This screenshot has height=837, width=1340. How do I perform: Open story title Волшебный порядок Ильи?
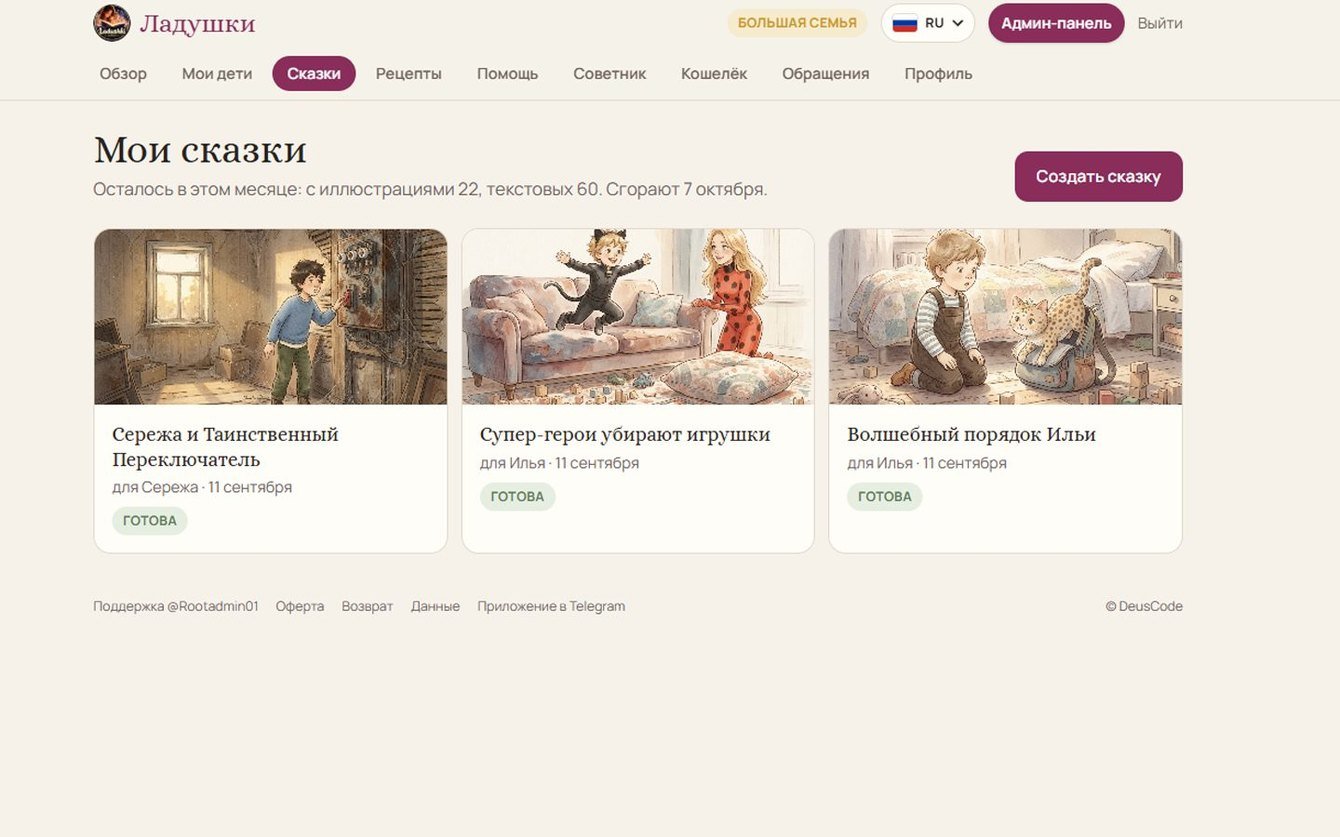[x=971, y=435]
